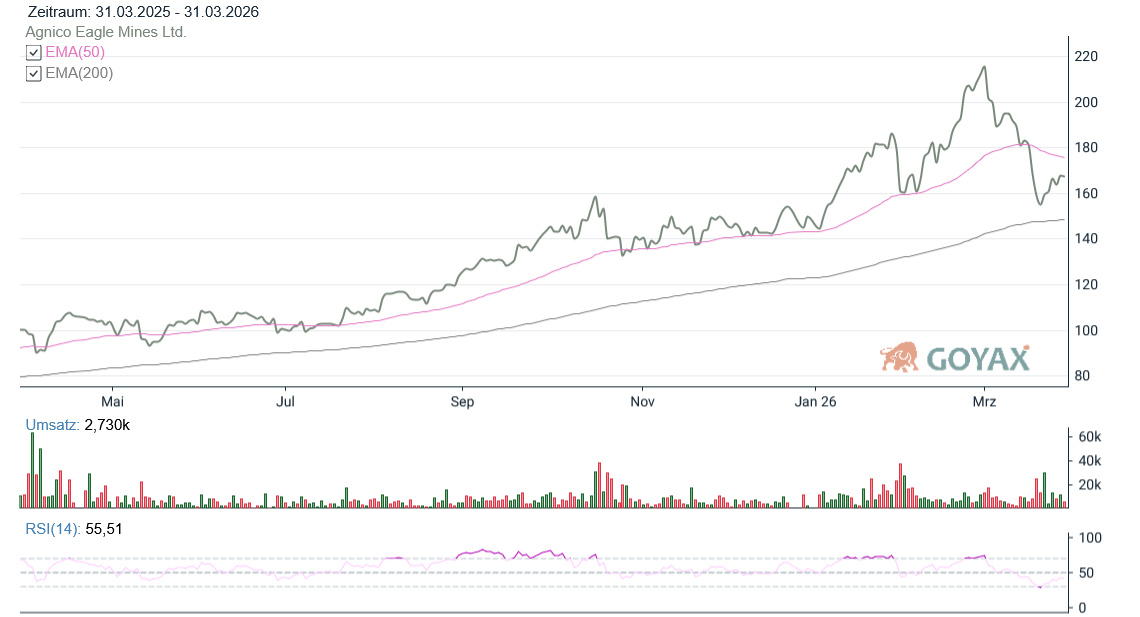Click the 220 price axis label
Image resolution: width=1140 pixels, height=617 pixels.
(1086, 56)
